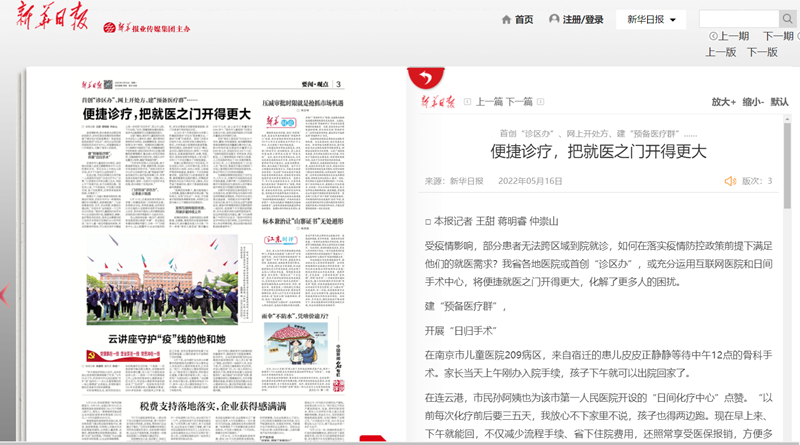Switch to 上一版 previous page
The image size is (800, 445).
(721, 52)
